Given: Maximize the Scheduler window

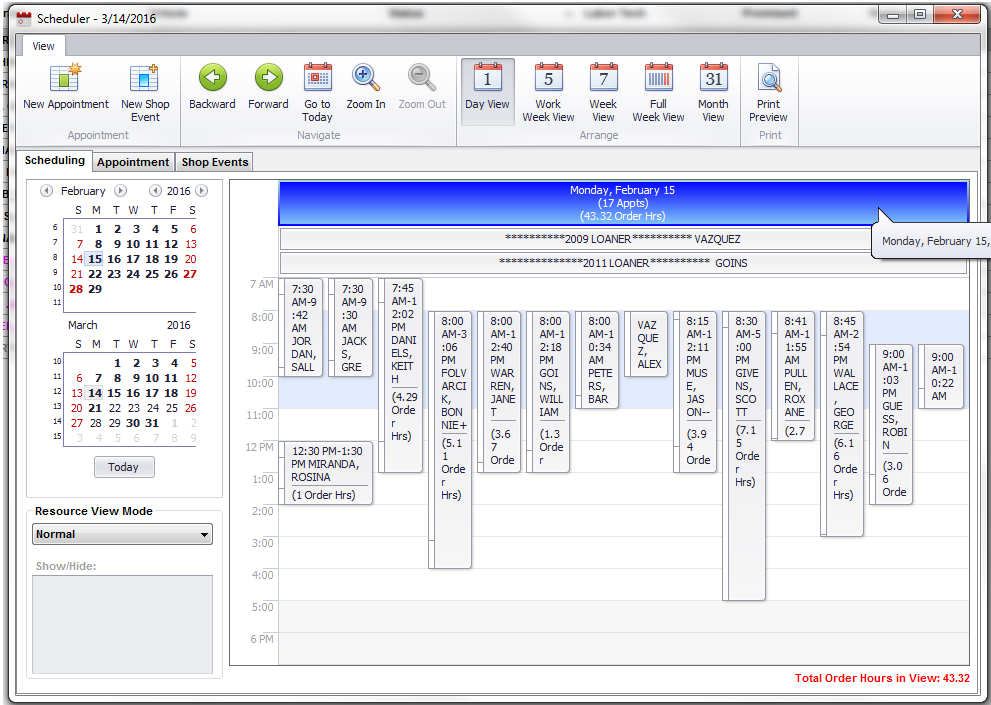Looking at the screenshot, I should pyautogui.click(x=920, y=15).
